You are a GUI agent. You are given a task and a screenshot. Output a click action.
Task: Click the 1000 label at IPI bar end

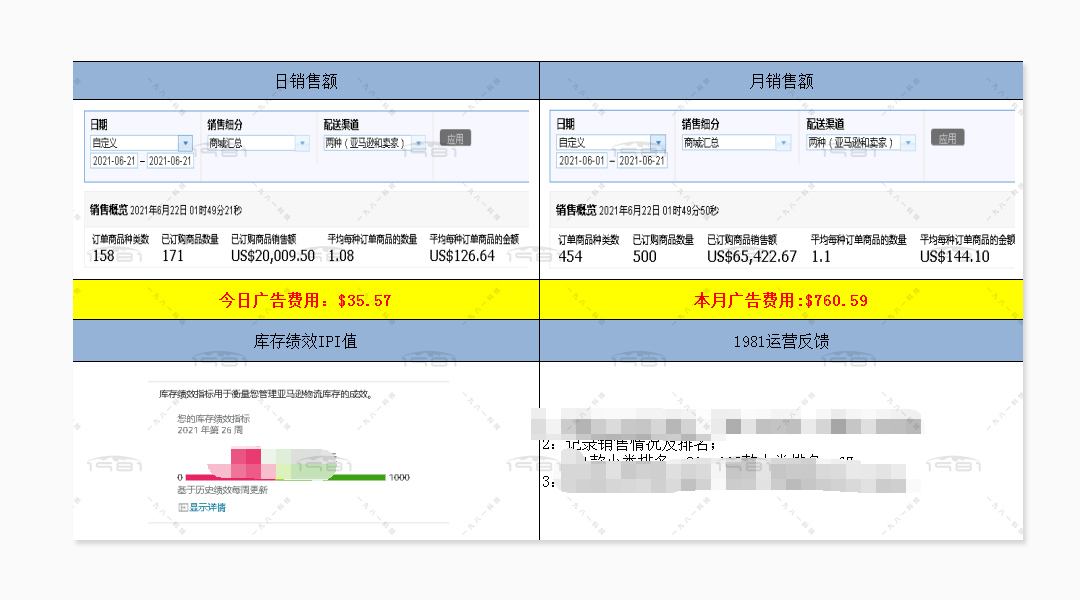(399, 477)
